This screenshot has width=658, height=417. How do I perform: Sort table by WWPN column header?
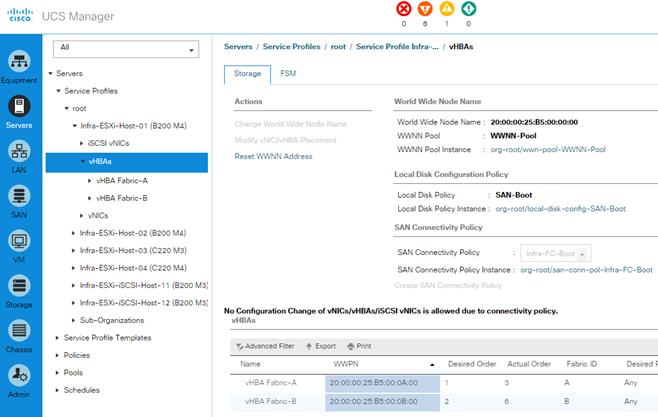[x=346, y=364]
